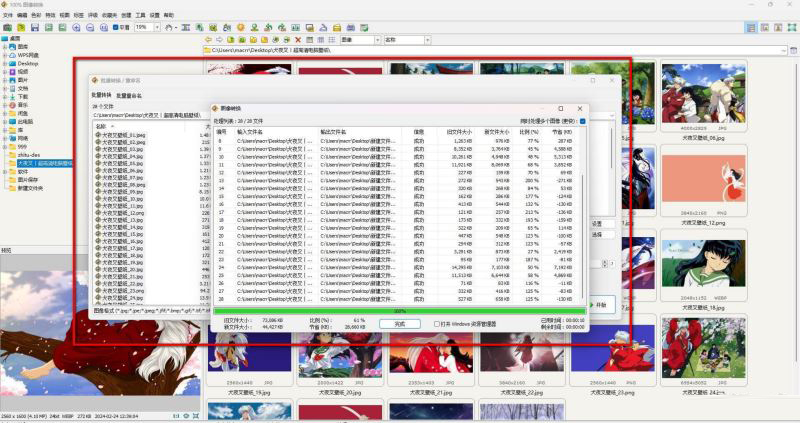800x423 pixels.
Task: Open the 编辑 menu
Action: 22,15
